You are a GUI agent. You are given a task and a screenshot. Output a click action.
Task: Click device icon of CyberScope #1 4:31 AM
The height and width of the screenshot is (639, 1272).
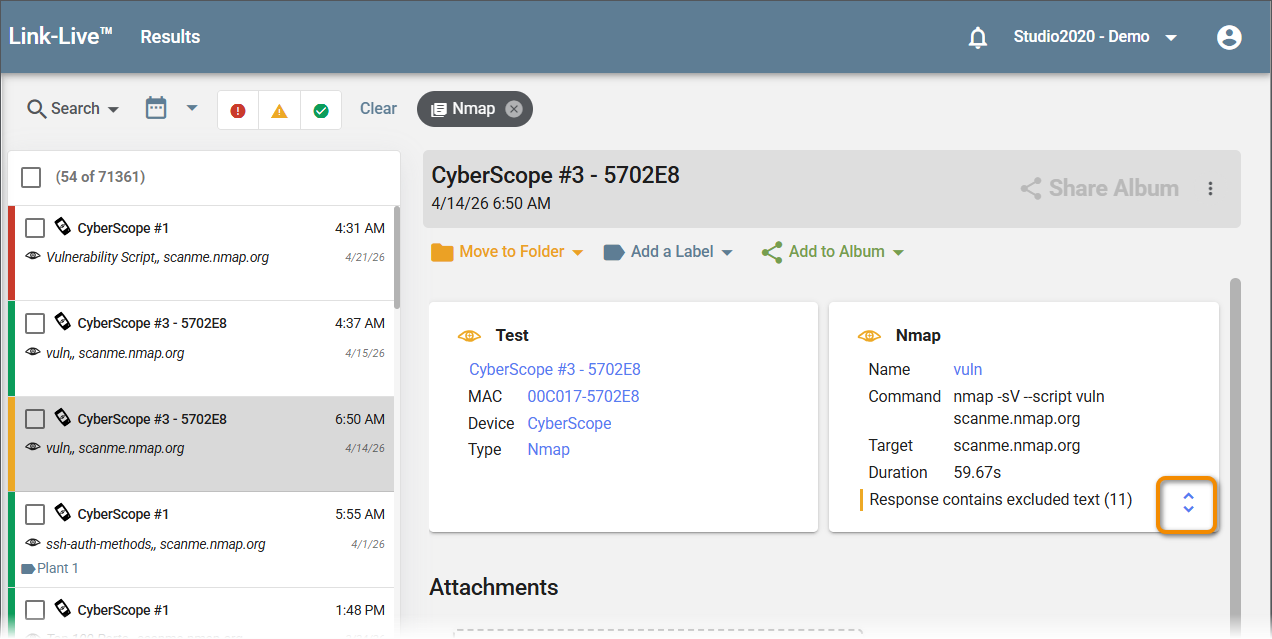[62, 227]
